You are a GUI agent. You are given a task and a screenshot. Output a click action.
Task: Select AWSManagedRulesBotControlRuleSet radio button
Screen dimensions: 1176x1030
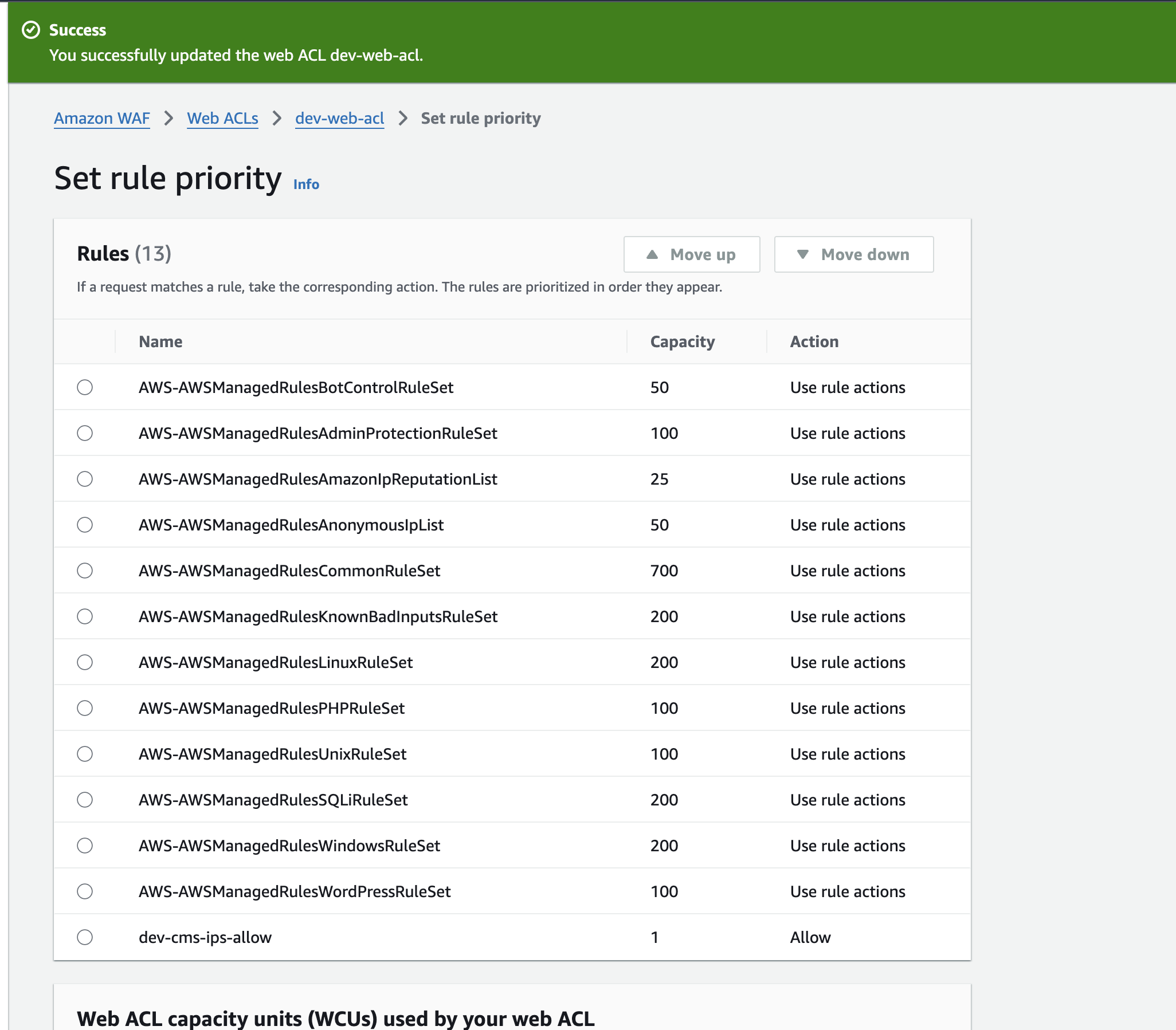point(85,387)
